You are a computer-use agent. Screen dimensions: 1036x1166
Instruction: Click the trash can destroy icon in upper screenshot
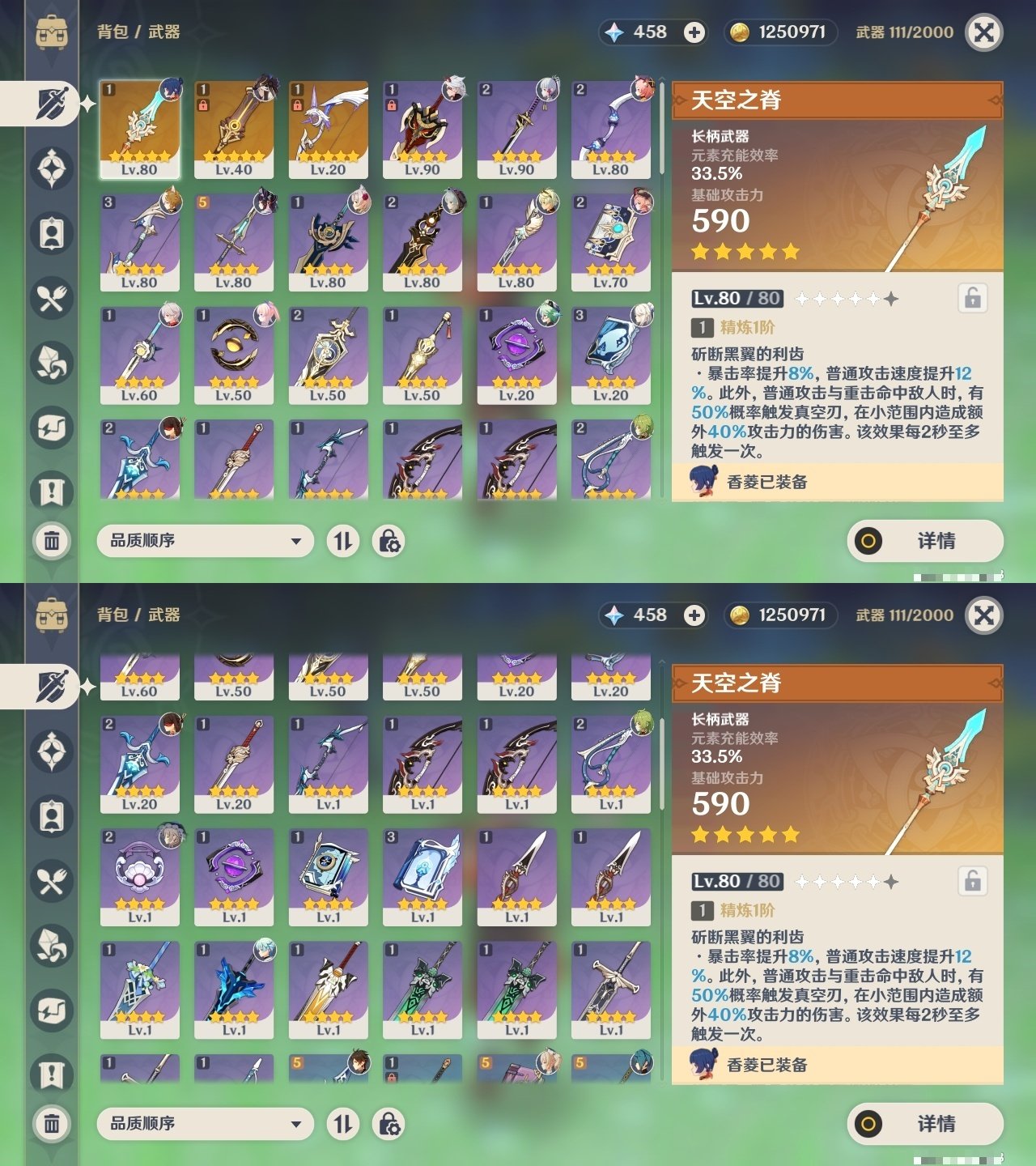click(52, 541)
